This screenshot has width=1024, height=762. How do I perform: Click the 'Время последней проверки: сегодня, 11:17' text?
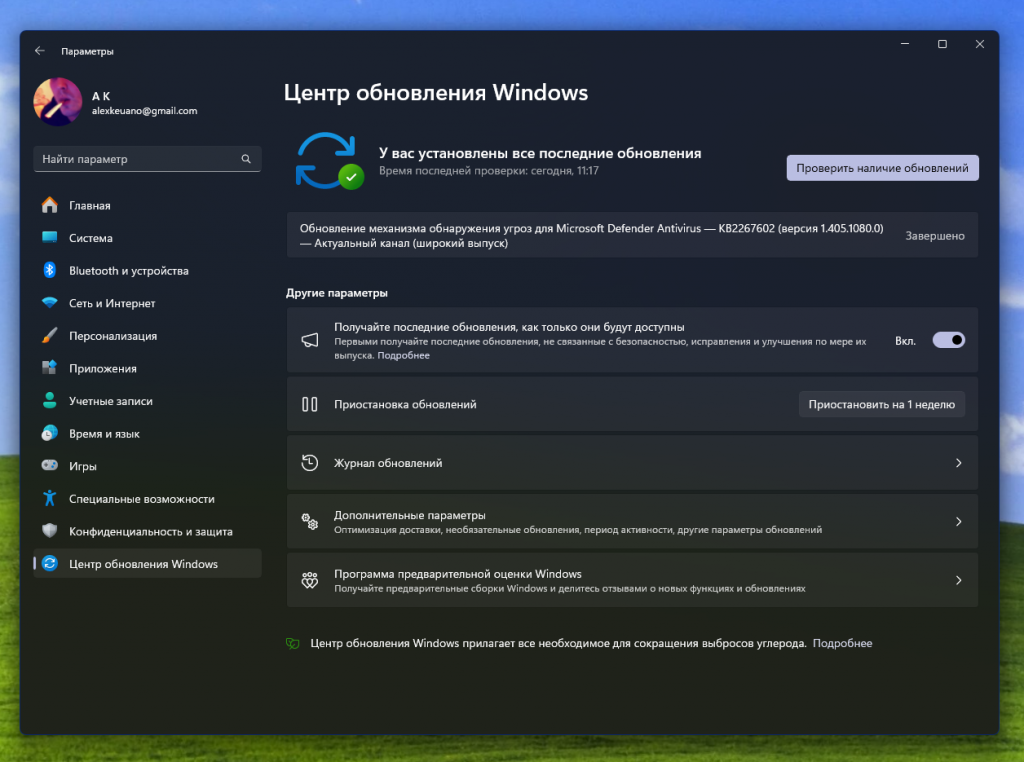coord(488,171)
